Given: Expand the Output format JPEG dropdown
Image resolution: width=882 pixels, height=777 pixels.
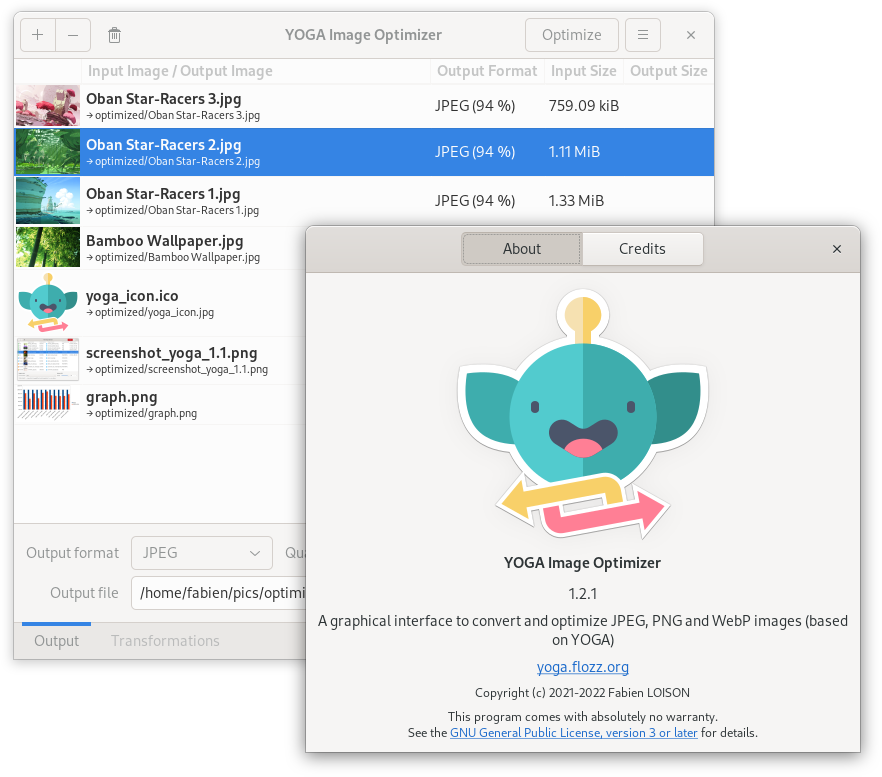Looking at the screenshot, I should pyautogui.click(x=201, y=553).
